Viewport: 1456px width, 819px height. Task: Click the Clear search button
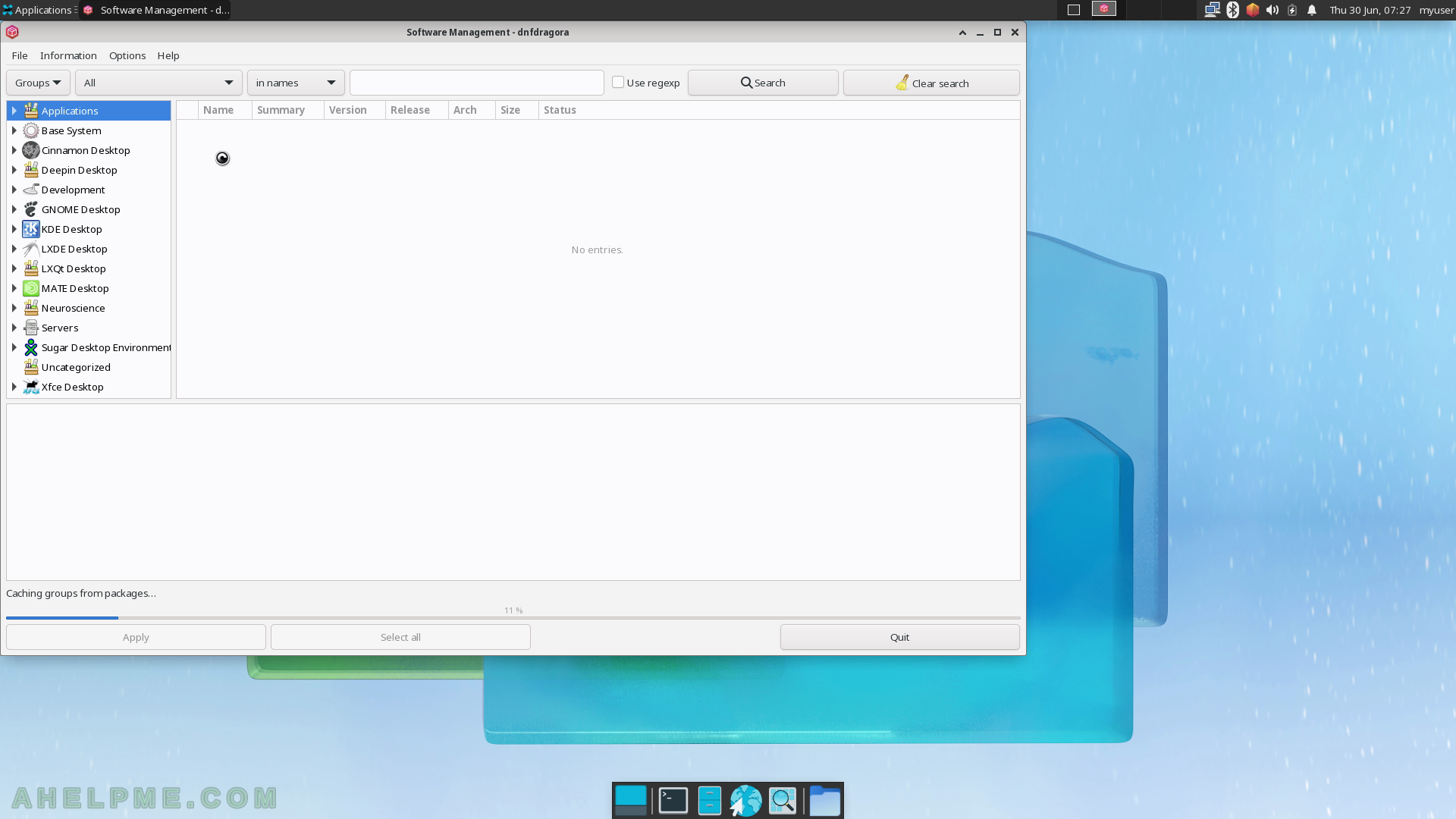[931, 83]
